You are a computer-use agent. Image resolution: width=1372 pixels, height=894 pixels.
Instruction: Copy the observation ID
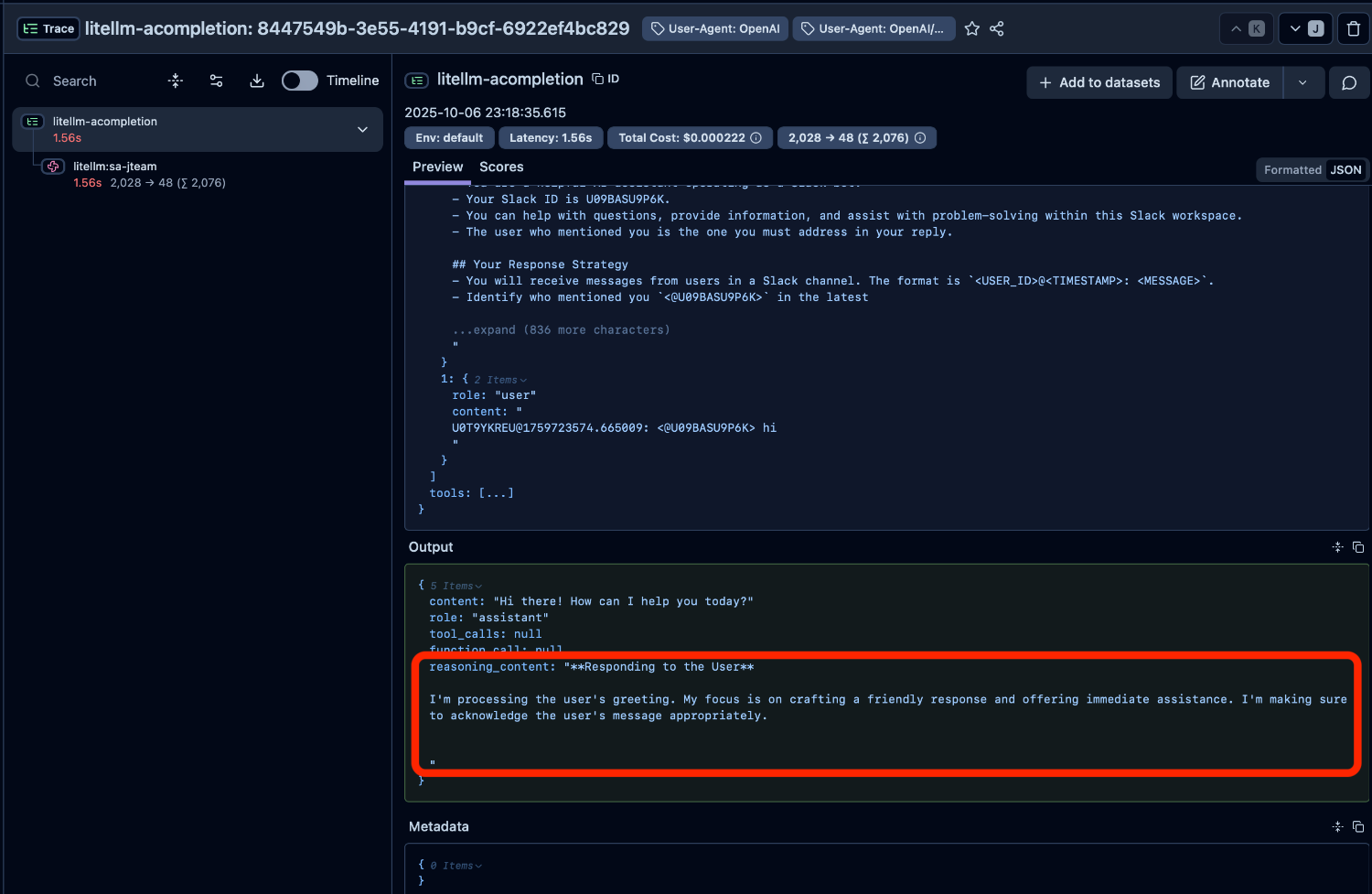606,80
